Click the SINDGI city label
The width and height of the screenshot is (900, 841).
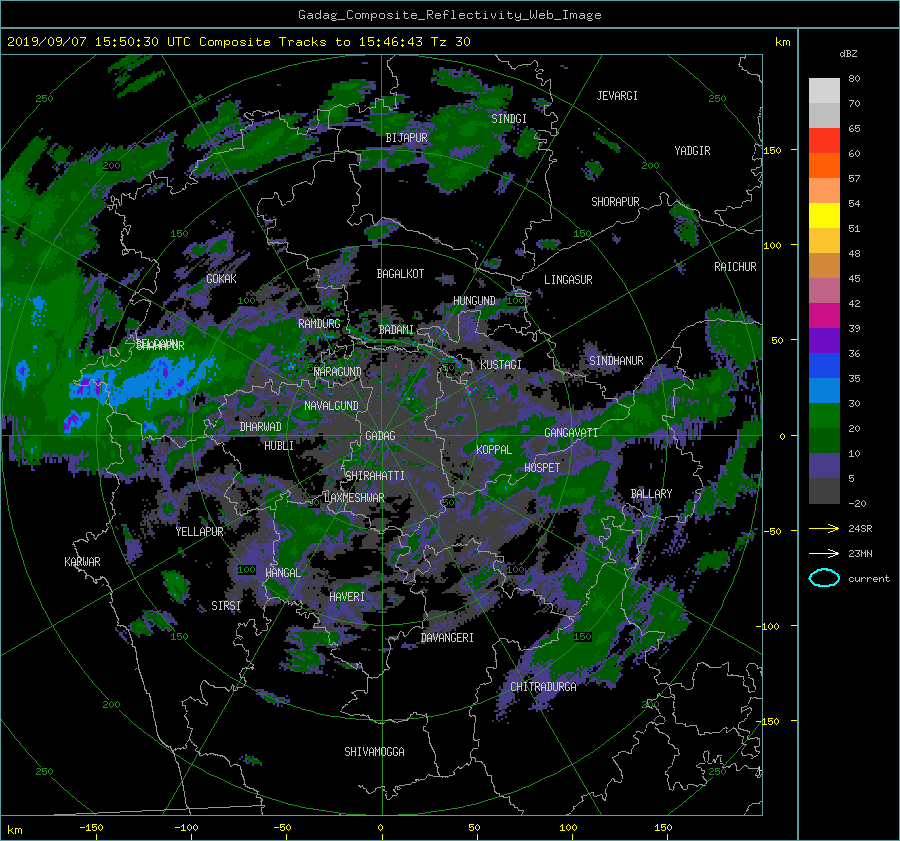[509, 119]
